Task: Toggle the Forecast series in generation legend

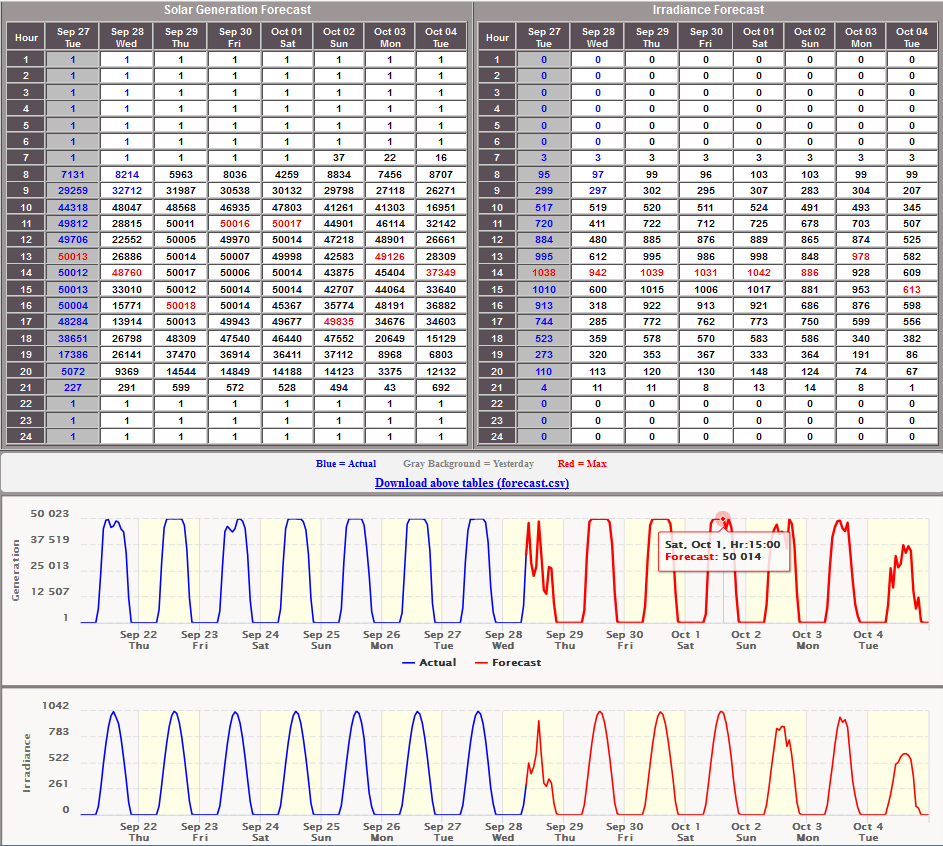Action: [x=508, y=663]
